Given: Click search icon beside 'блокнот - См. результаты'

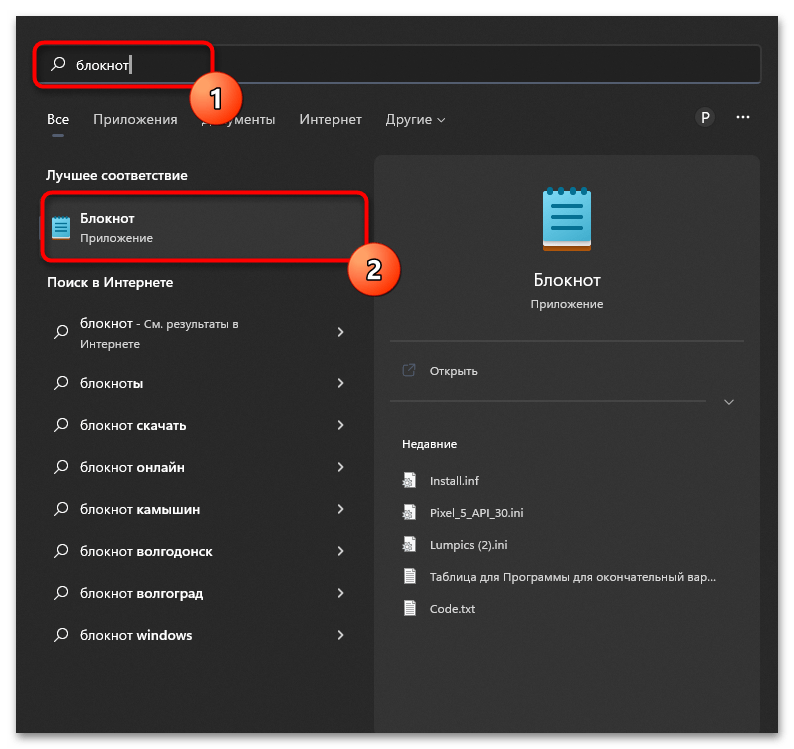Looking at the screenshot, I should 61,332.
